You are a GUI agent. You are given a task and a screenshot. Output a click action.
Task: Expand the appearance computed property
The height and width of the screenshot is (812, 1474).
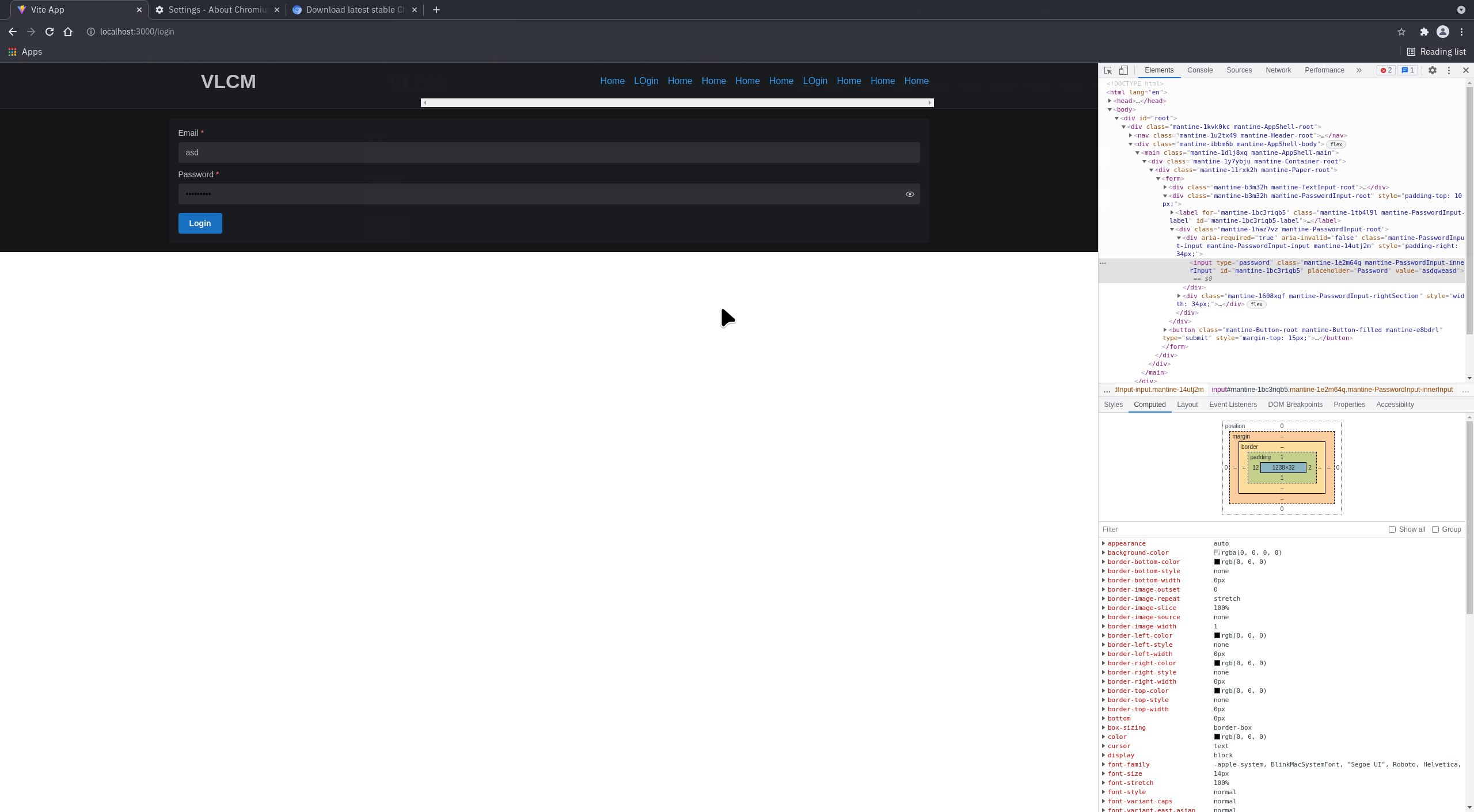[x=1104, y=543]
